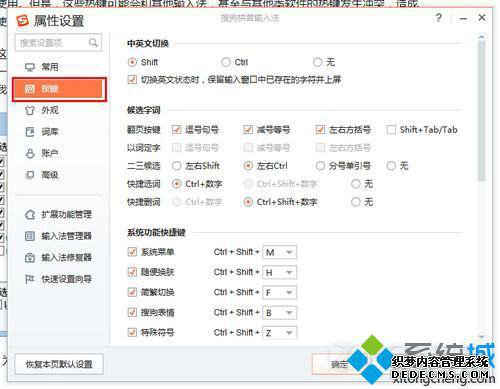Click 恢复本页默认设置 button
Viewport: 500px width, 389px height.
(59, 364)
